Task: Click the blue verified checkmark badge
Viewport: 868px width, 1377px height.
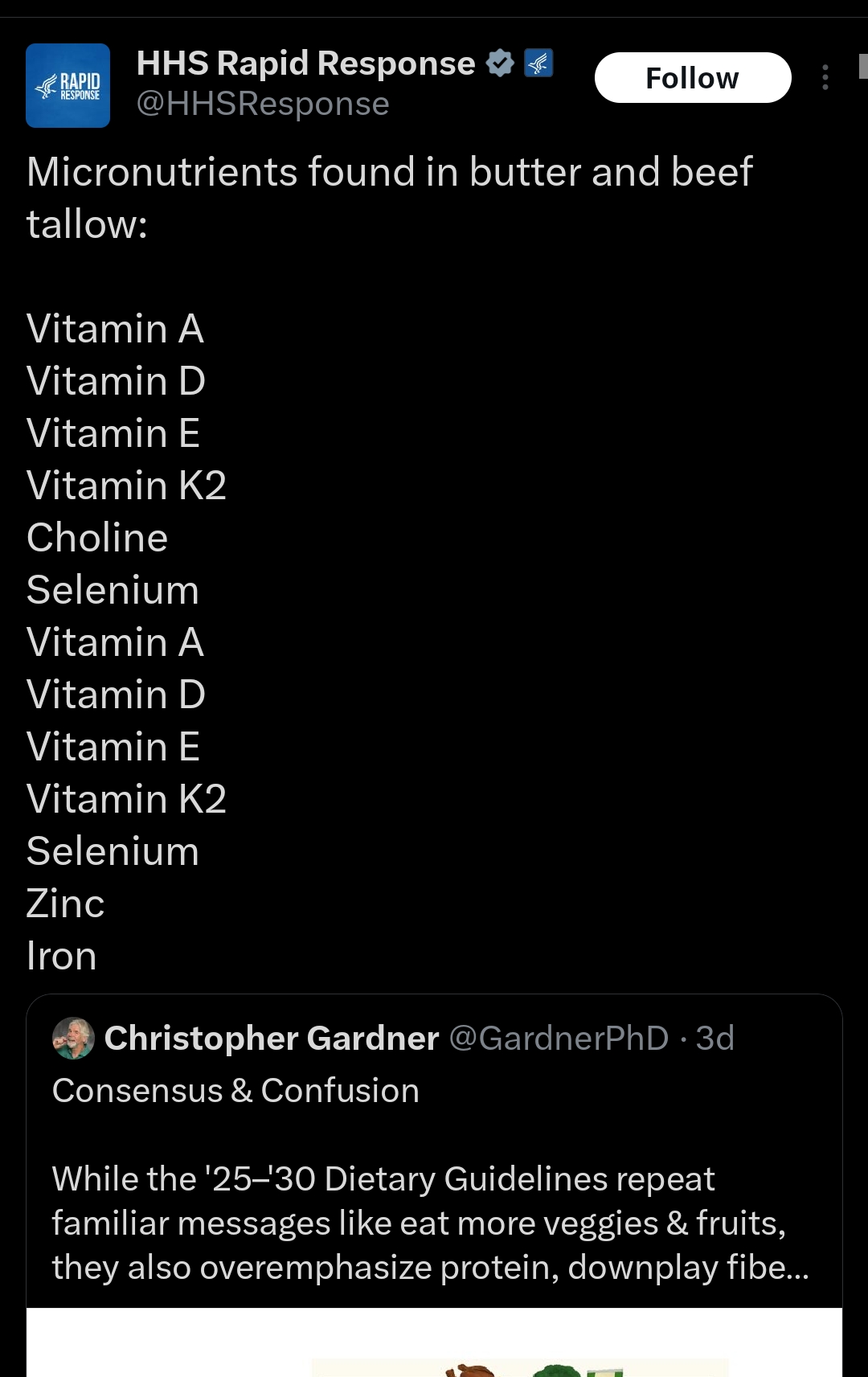Action: point(500,63)
